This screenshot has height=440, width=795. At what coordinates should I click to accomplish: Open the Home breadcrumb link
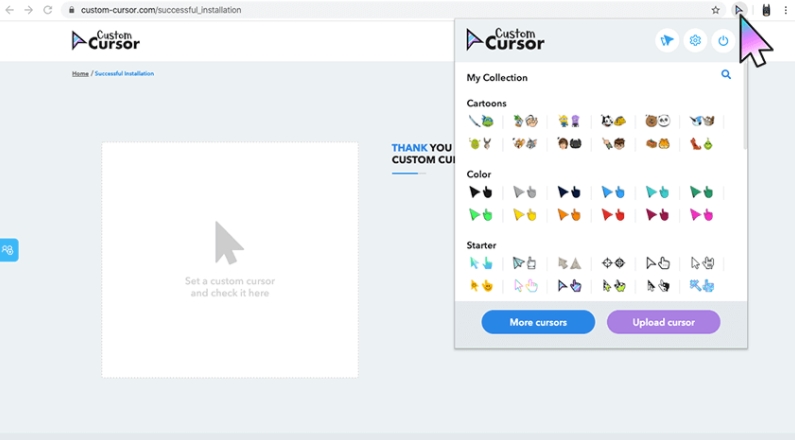click(80, 73)
